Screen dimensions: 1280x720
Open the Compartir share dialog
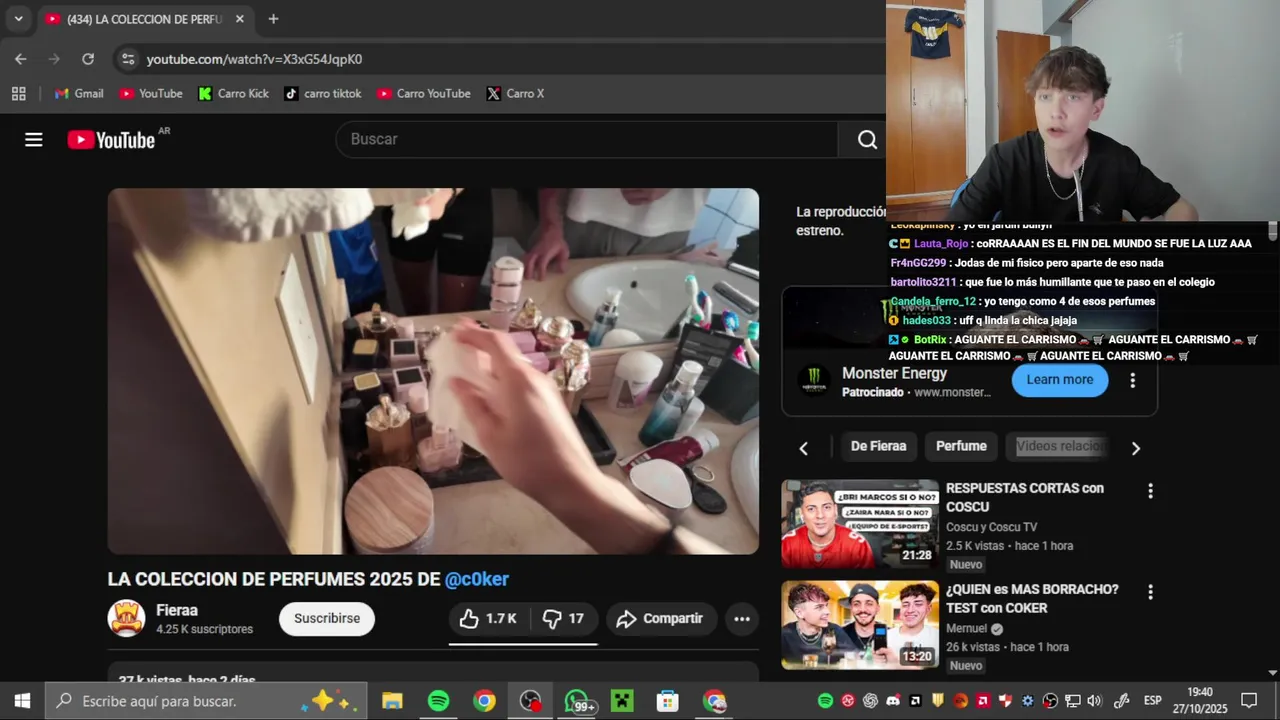[660, 619]
